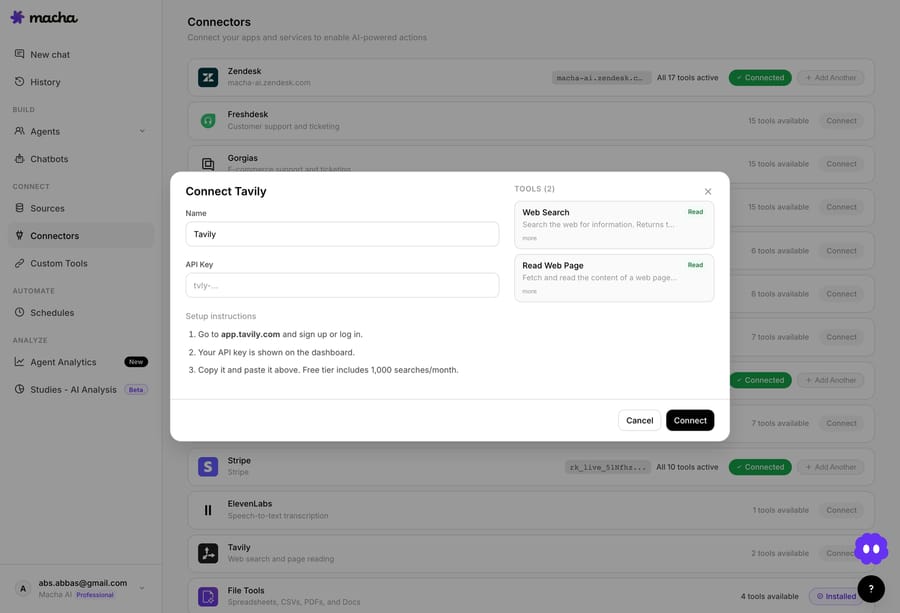900x613 pixels.
Task: Click the Macha logo
Action: click(x=44, y=18)
